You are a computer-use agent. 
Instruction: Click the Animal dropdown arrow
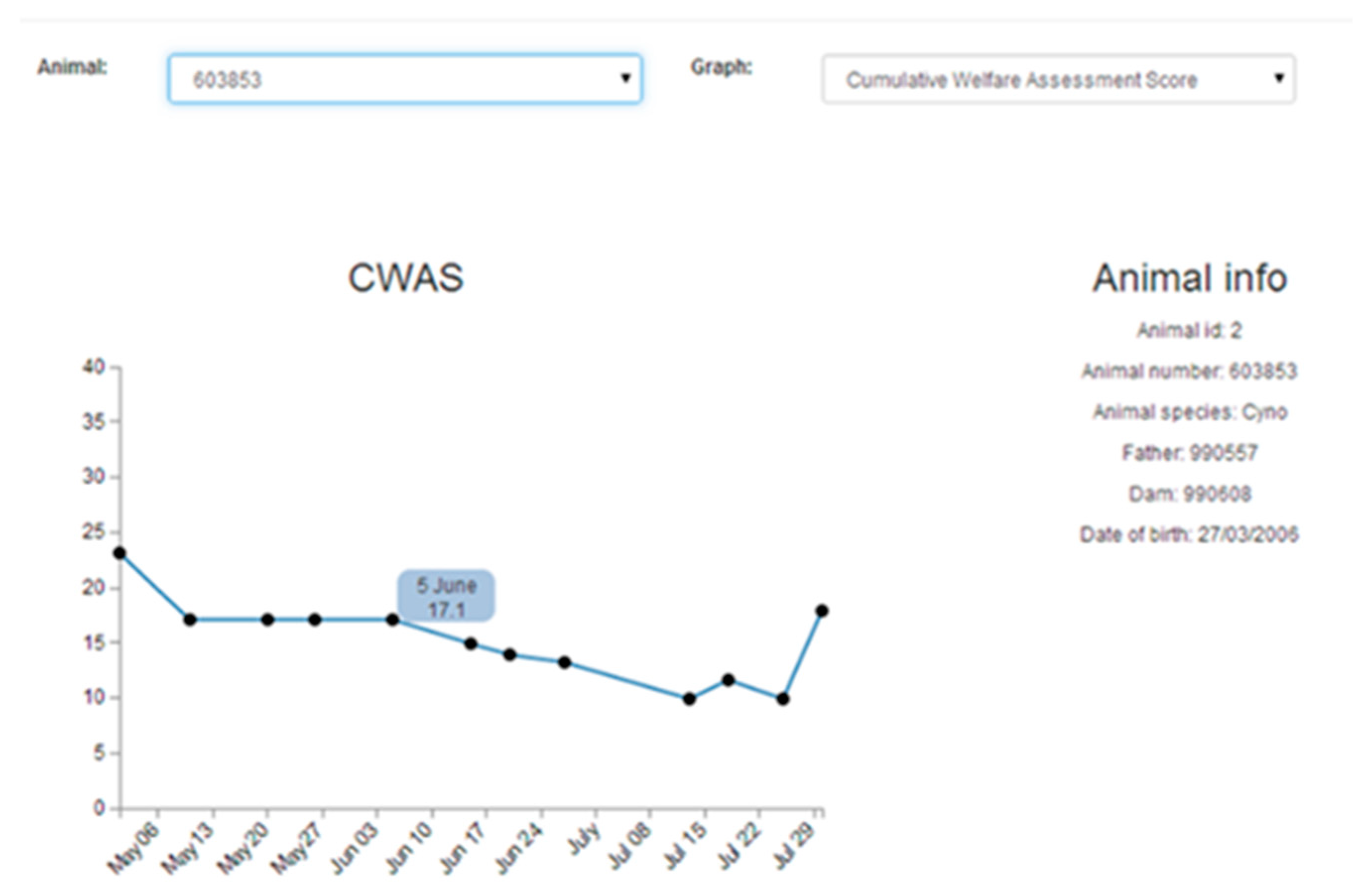pos(625,78)
